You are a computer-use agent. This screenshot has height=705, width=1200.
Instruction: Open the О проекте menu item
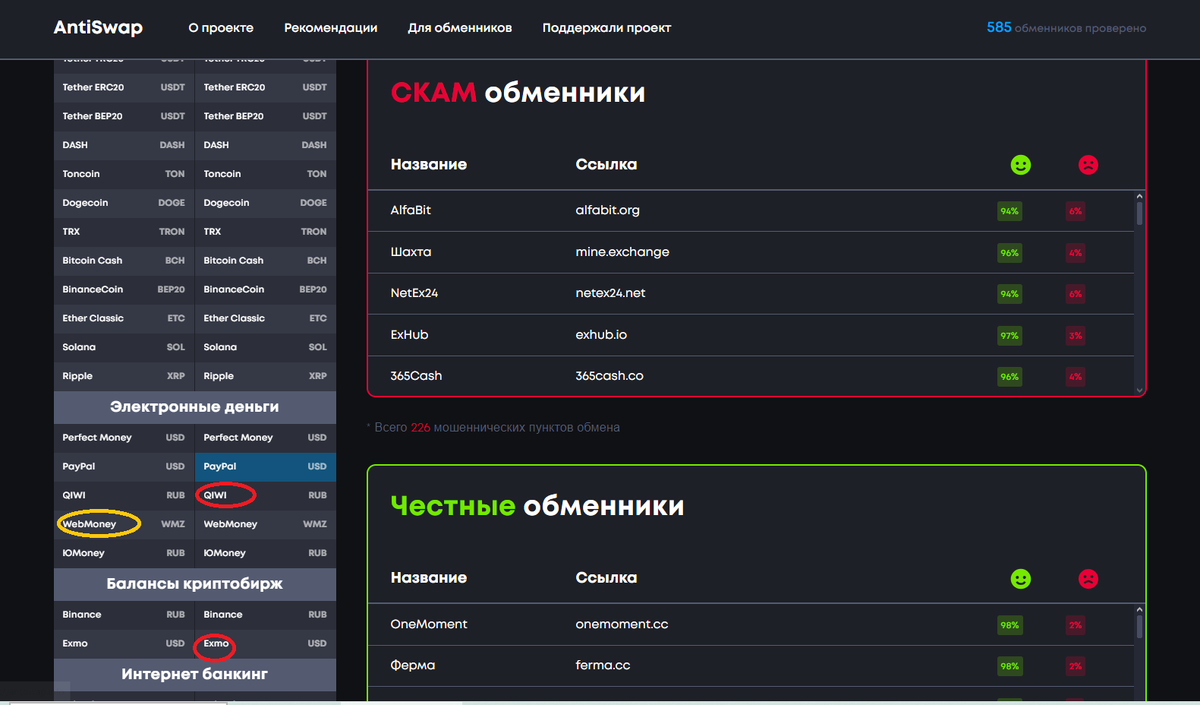pos(220,28)
